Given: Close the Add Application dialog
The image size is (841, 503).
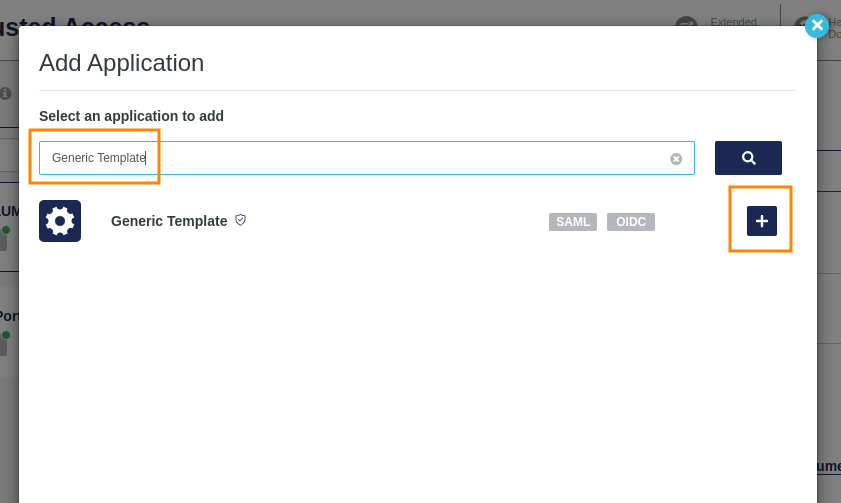Looking at the screenshot, I should click(817, 26).
